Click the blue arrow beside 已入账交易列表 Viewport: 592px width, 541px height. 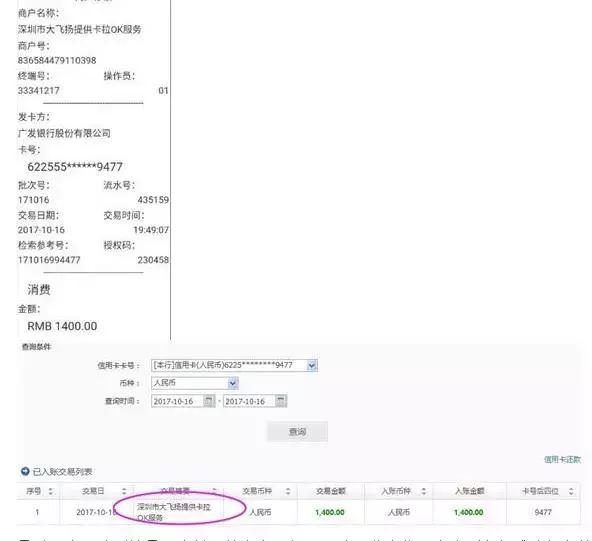25,471
